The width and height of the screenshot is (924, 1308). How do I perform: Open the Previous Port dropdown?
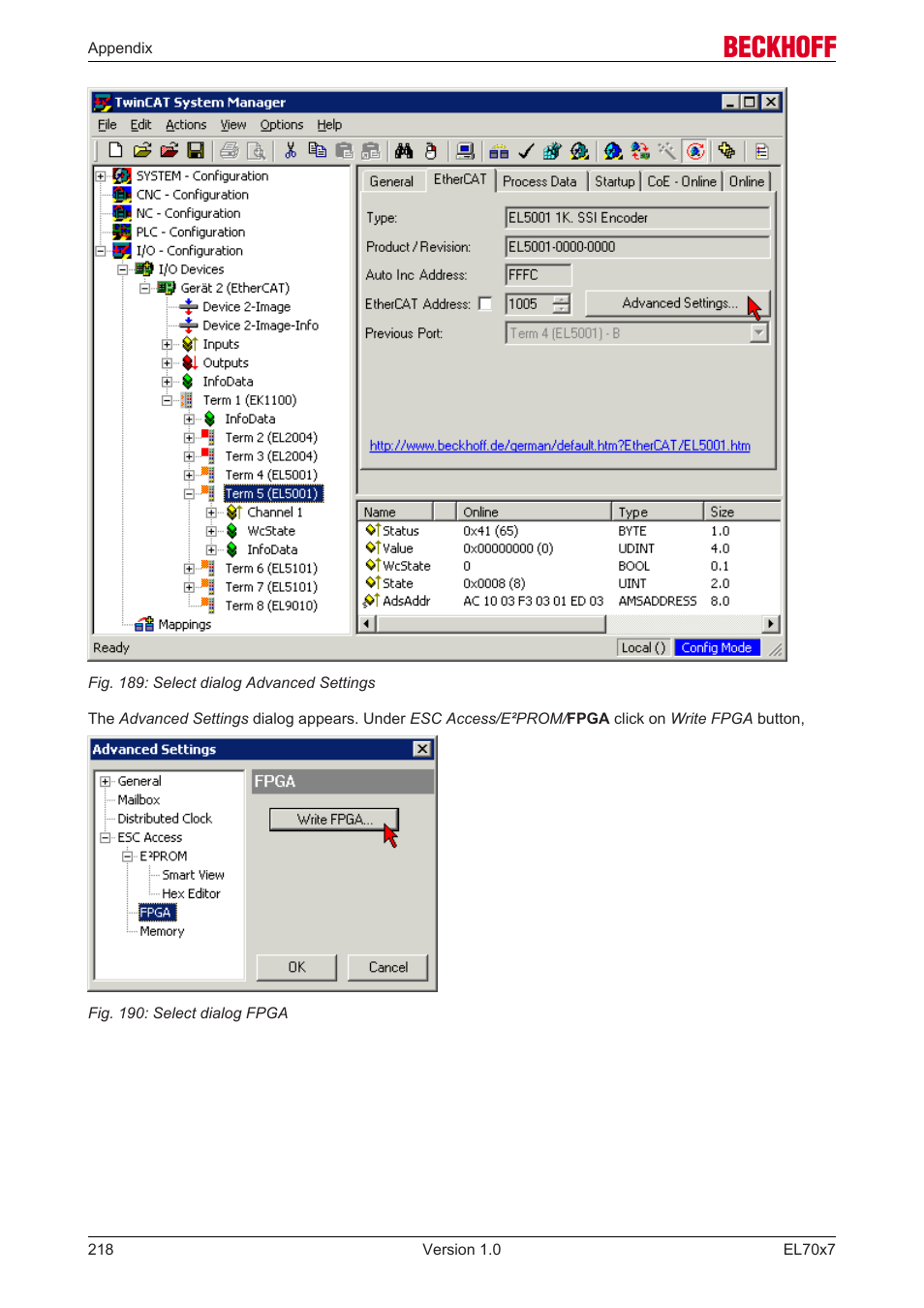(x=759, y=333)
